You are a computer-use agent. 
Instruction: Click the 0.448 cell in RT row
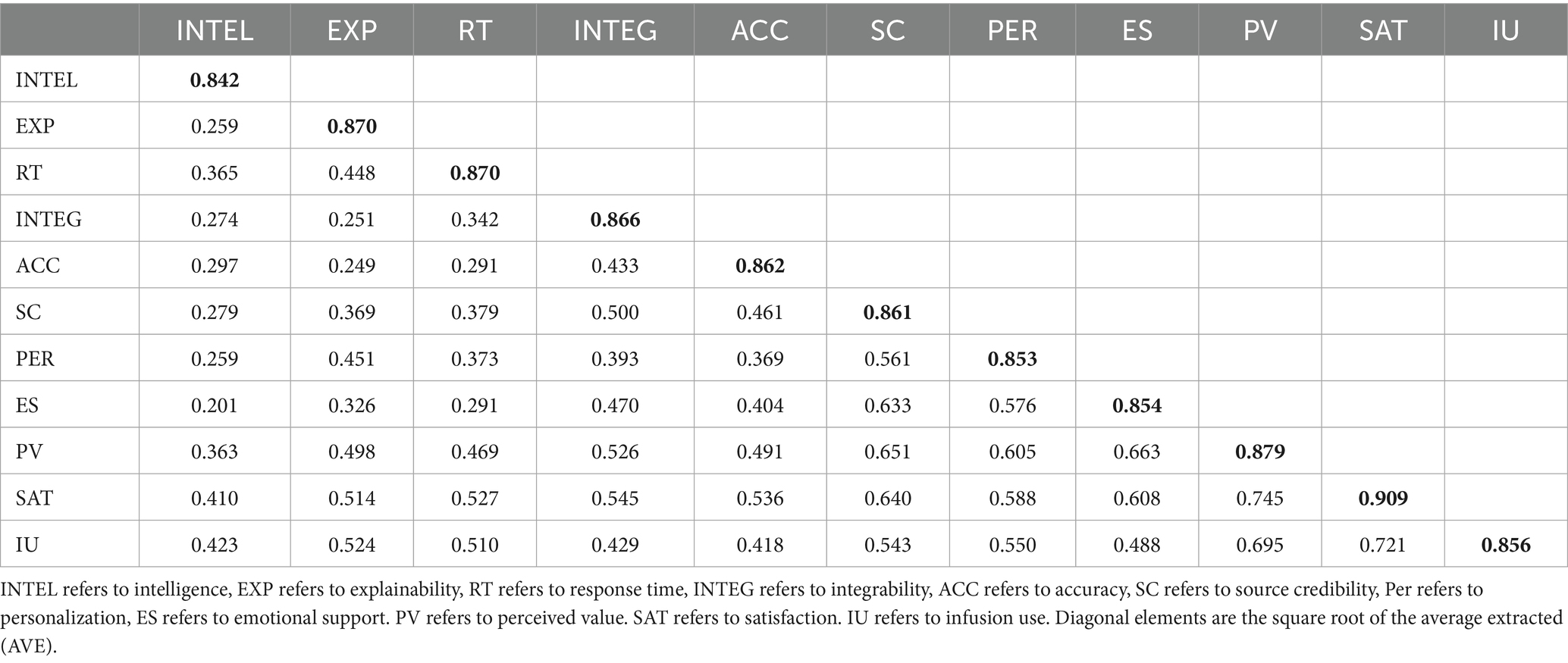coord(352,173)
